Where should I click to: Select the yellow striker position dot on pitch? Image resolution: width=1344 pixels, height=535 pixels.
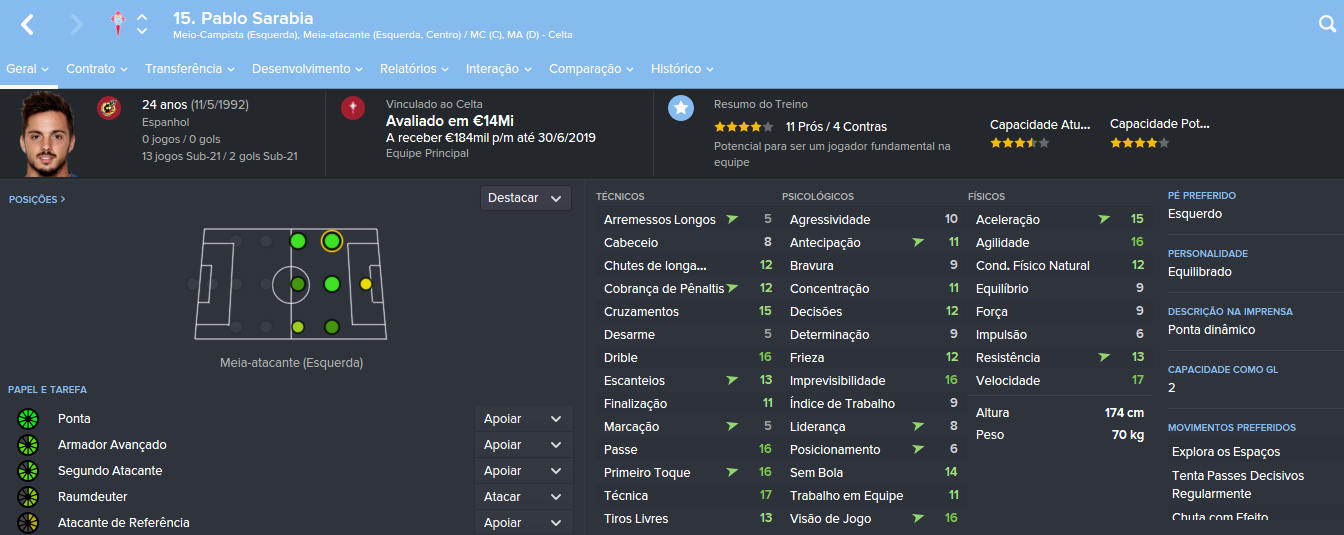366,284
